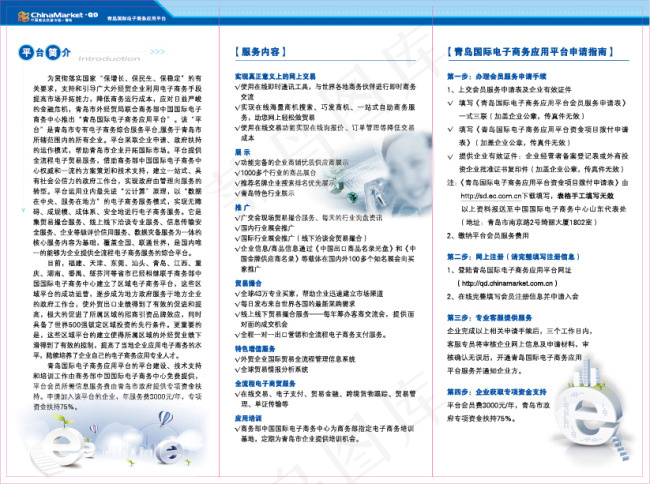Click the address line 青岛市南京路2号绮丽大厦1802室

point(529,223)
